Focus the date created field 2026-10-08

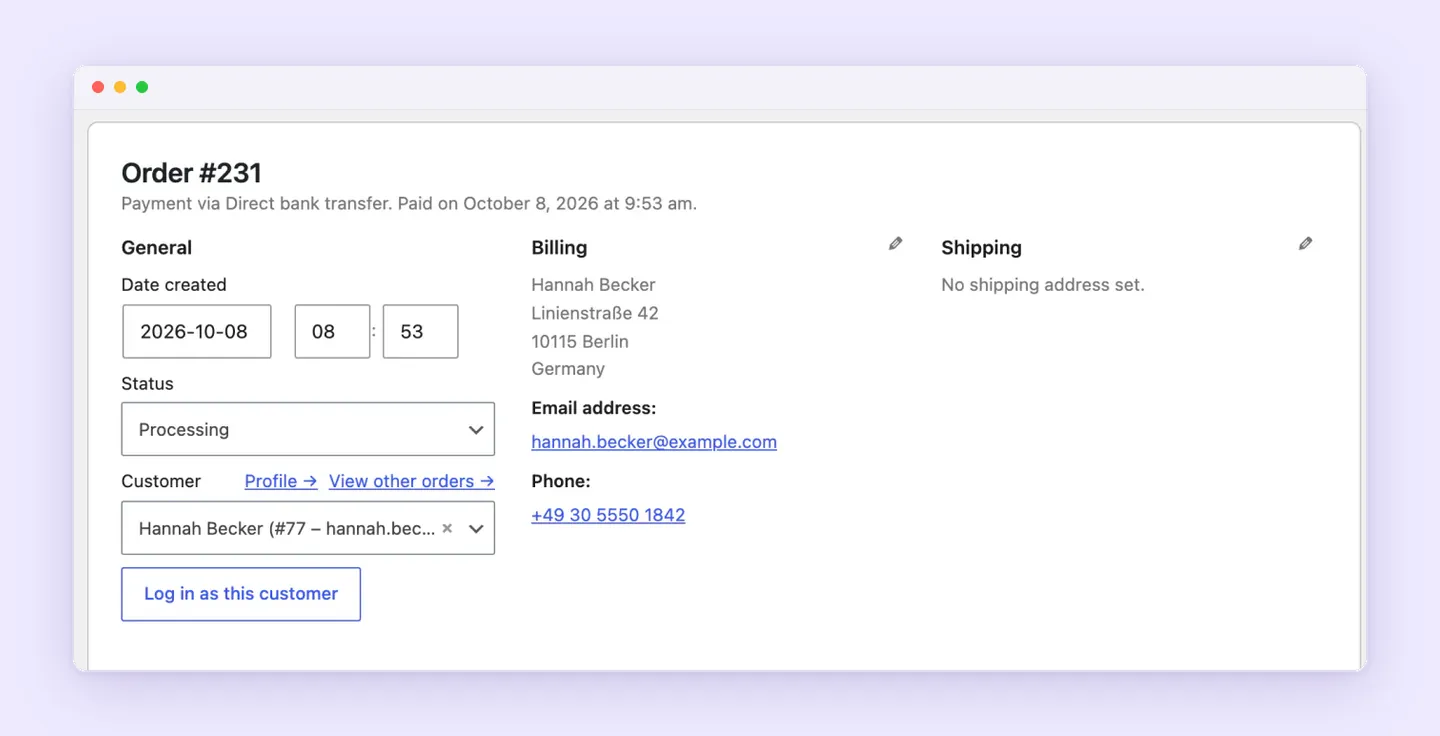click(197, 332)
